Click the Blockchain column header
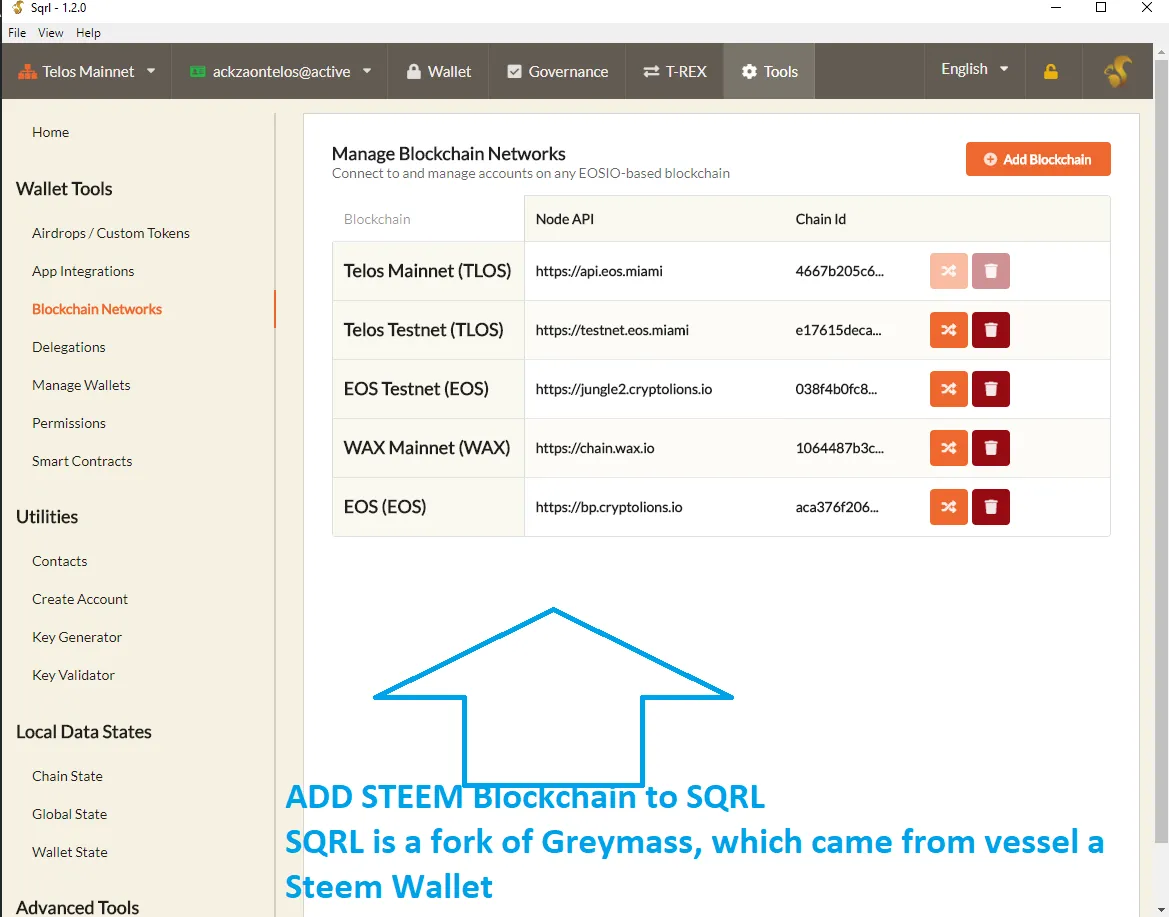This screenshot has height=917, width=1169. pyautogui.click(x=376, y=219)
